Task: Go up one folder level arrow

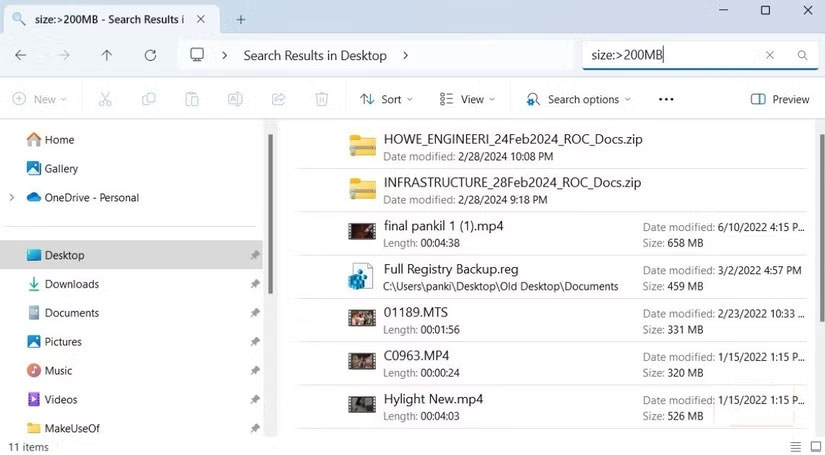Action: pyautogui.click(x=107, y=55)
